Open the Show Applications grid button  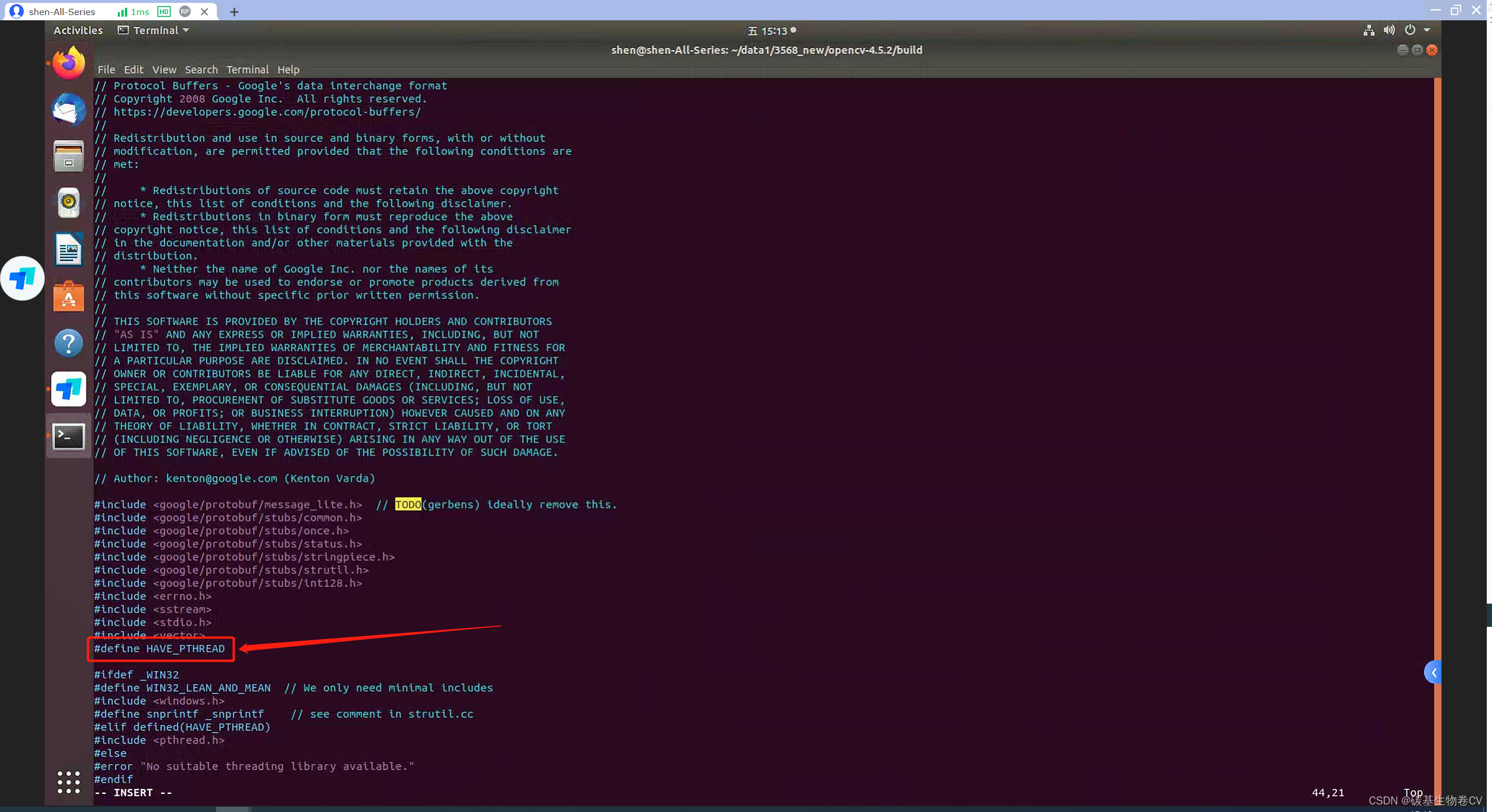point(68,782)
